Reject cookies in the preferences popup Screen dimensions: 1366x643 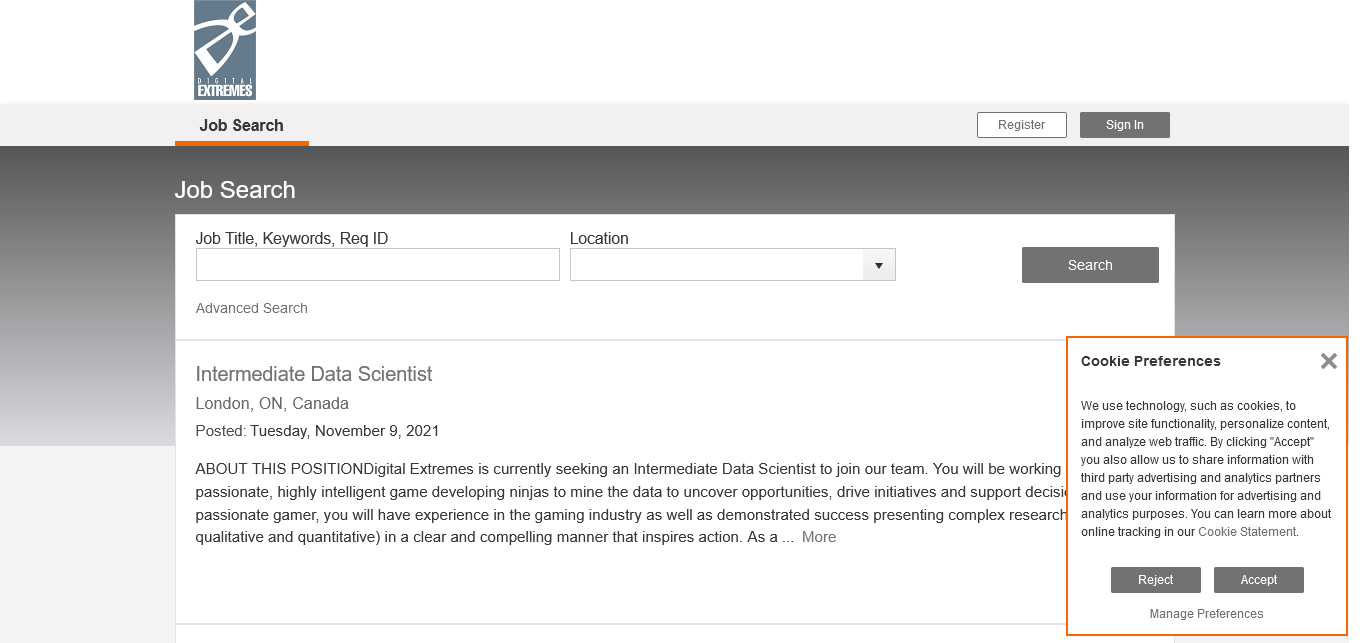[x=1155, y=580]
